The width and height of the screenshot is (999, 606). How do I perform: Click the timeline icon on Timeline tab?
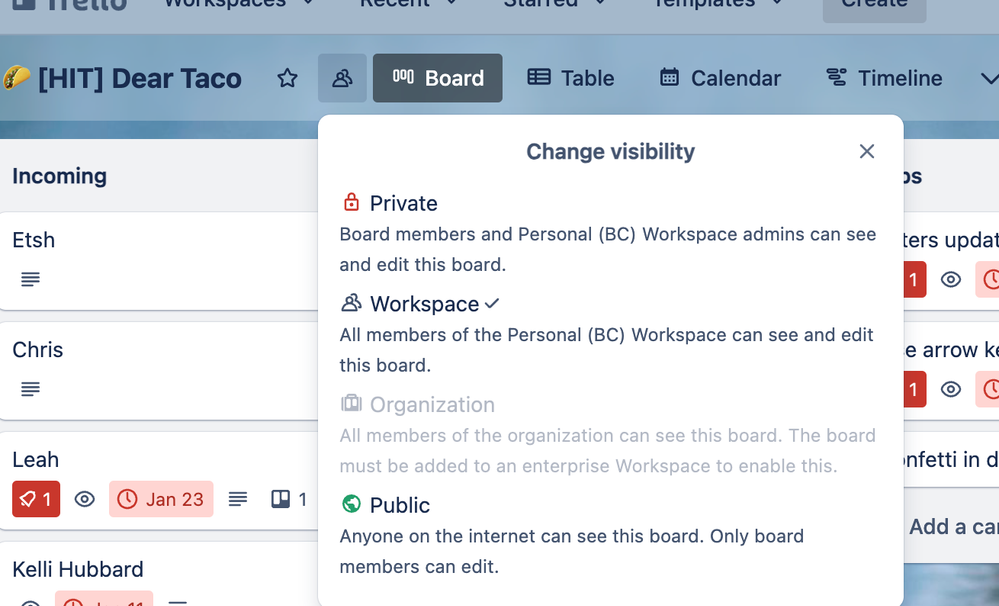click(x=837, y=77)
